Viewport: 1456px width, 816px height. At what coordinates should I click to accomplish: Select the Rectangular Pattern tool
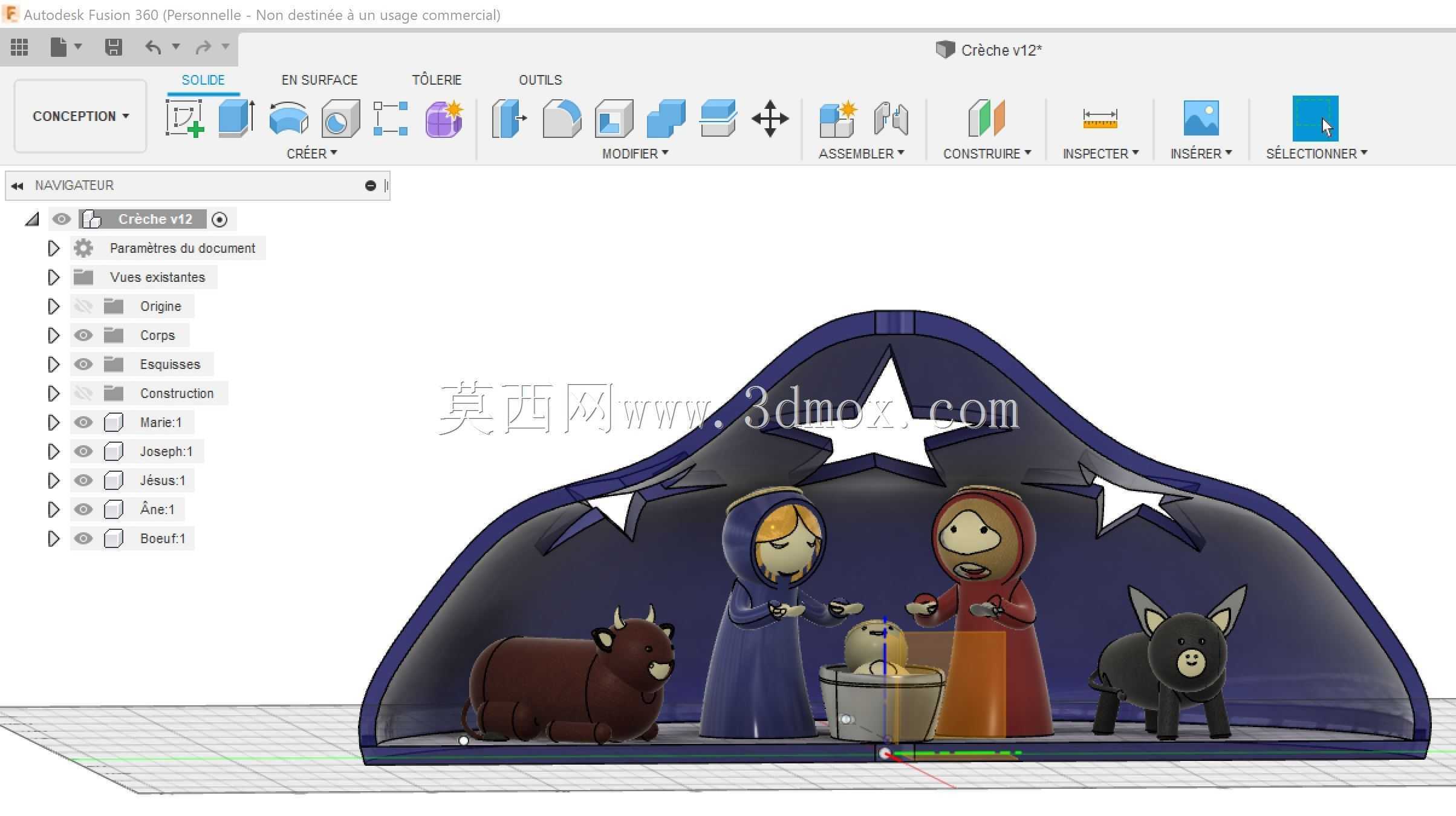(x=391, y=119)
